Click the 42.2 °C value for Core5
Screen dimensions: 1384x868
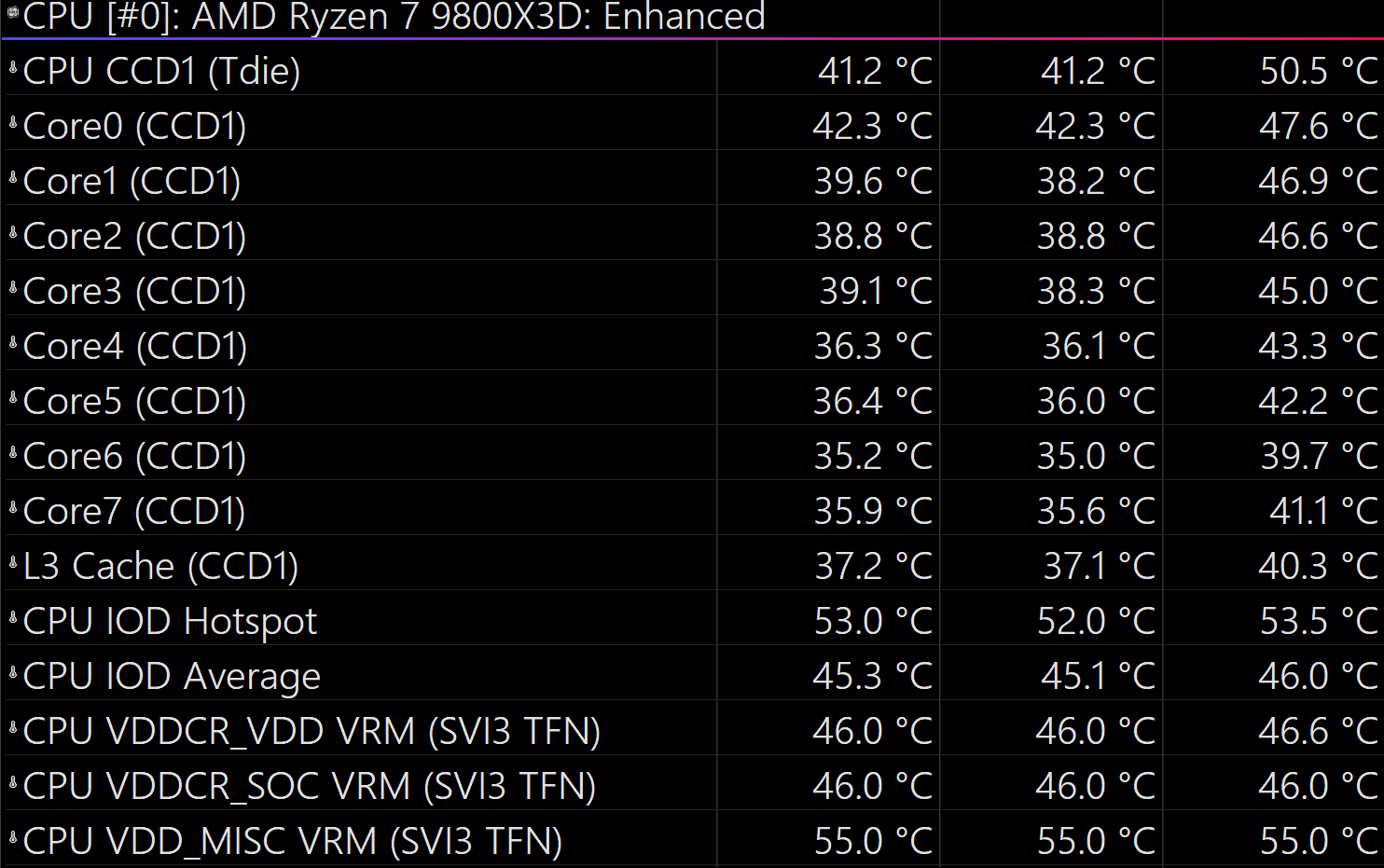(1319, 402)
